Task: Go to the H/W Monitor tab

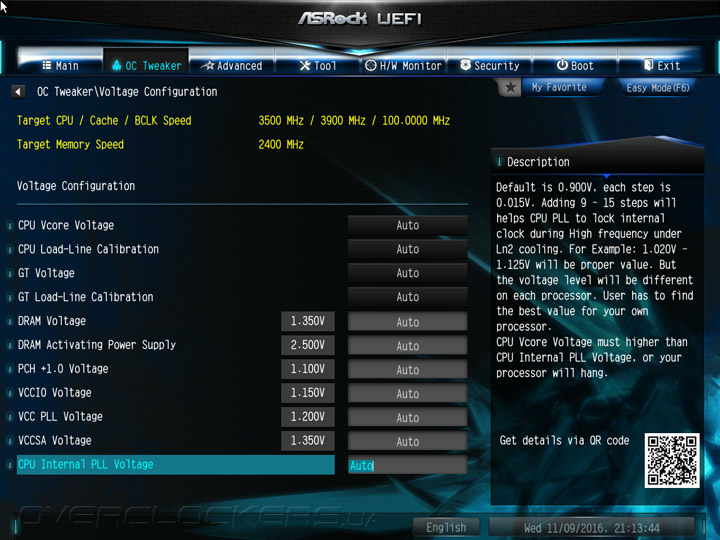Action: [403, 66]
